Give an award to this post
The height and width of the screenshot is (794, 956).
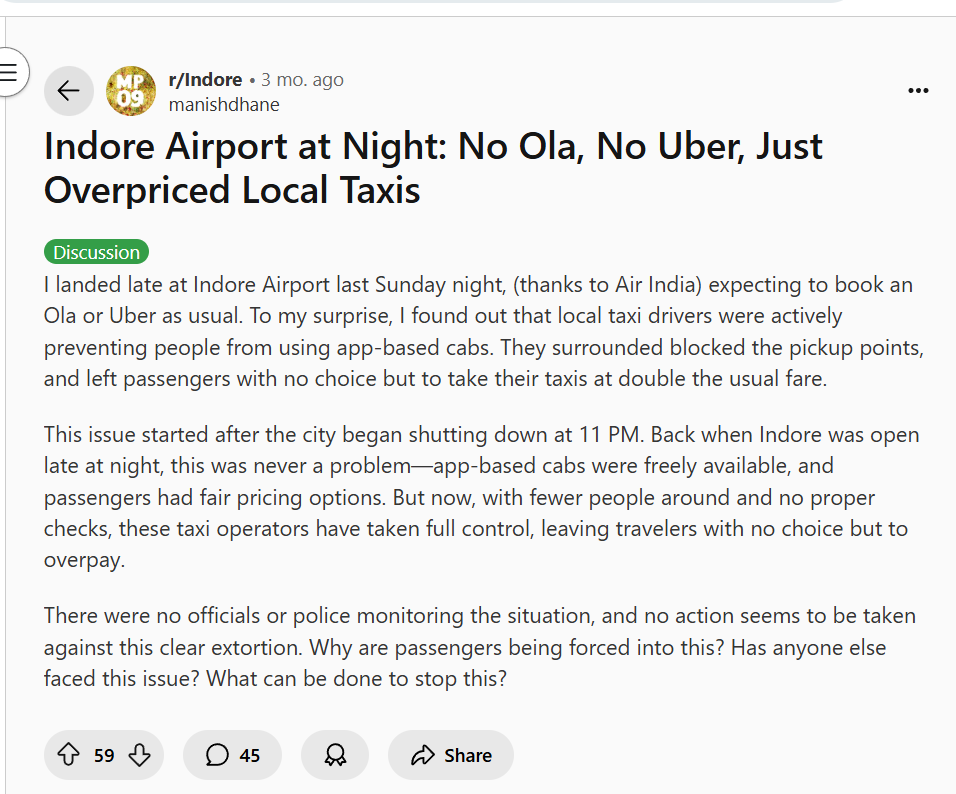335,755
